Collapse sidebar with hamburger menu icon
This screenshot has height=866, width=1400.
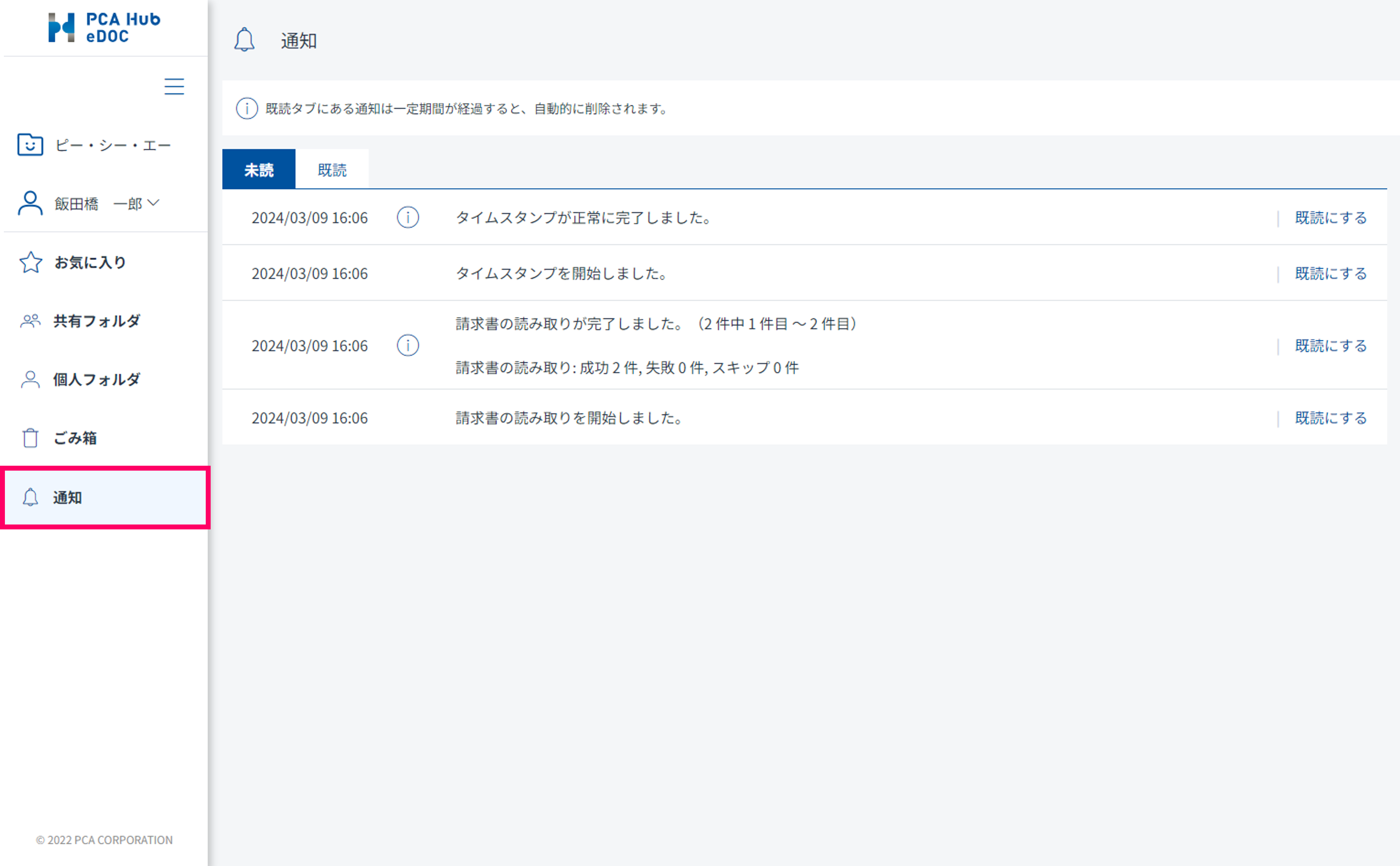click(x=174, y=86)
